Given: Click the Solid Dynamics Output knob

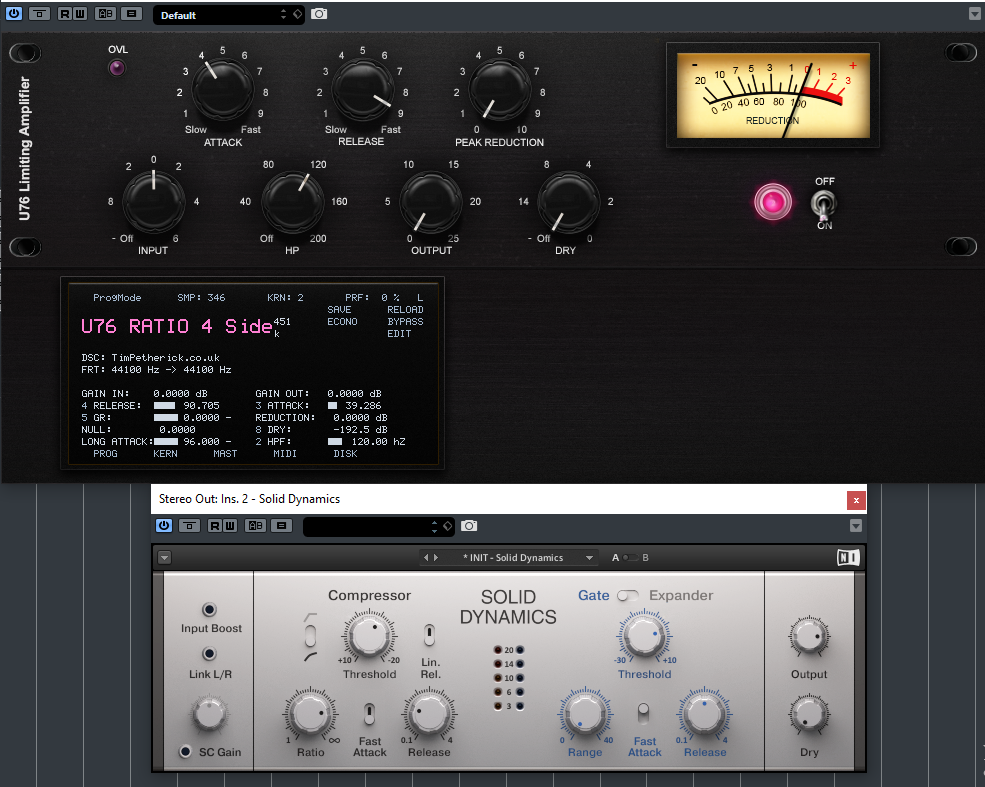Looking at the screenshot, I should pyautogui.click(x=809, y=637).
